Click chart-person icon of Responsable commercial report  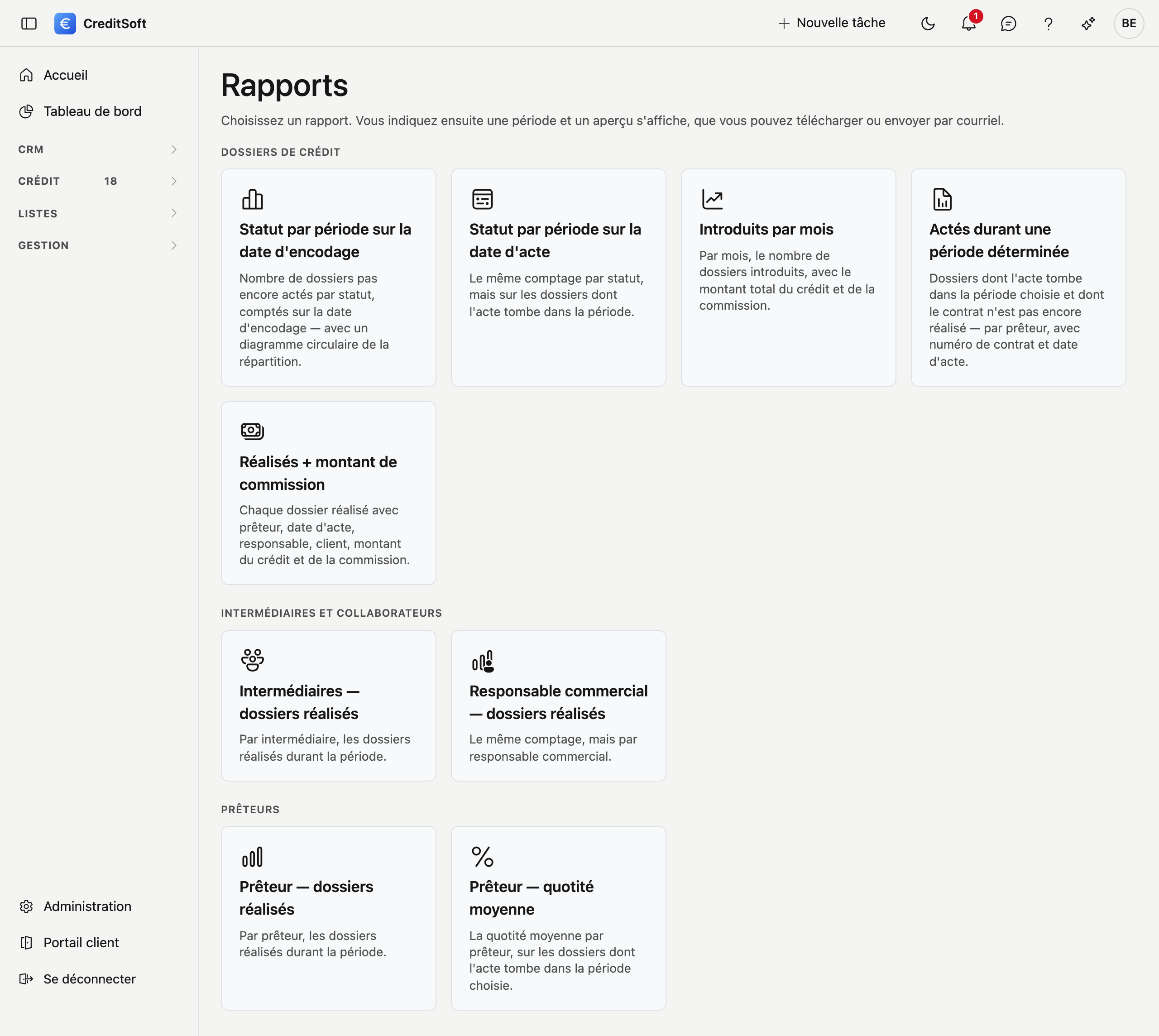click(483, 662)
